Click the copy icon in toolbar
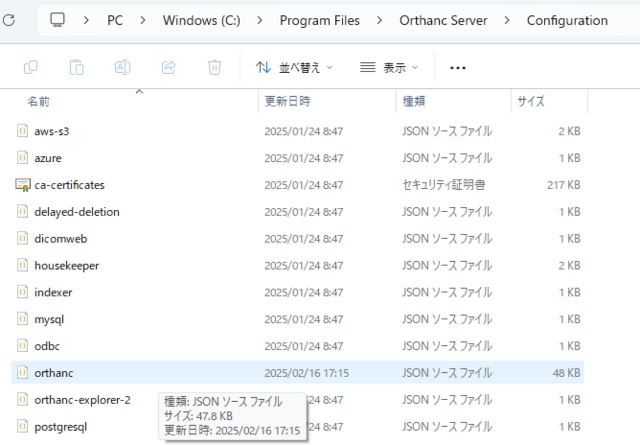This screenshot has height=445, width=640. 31,67
